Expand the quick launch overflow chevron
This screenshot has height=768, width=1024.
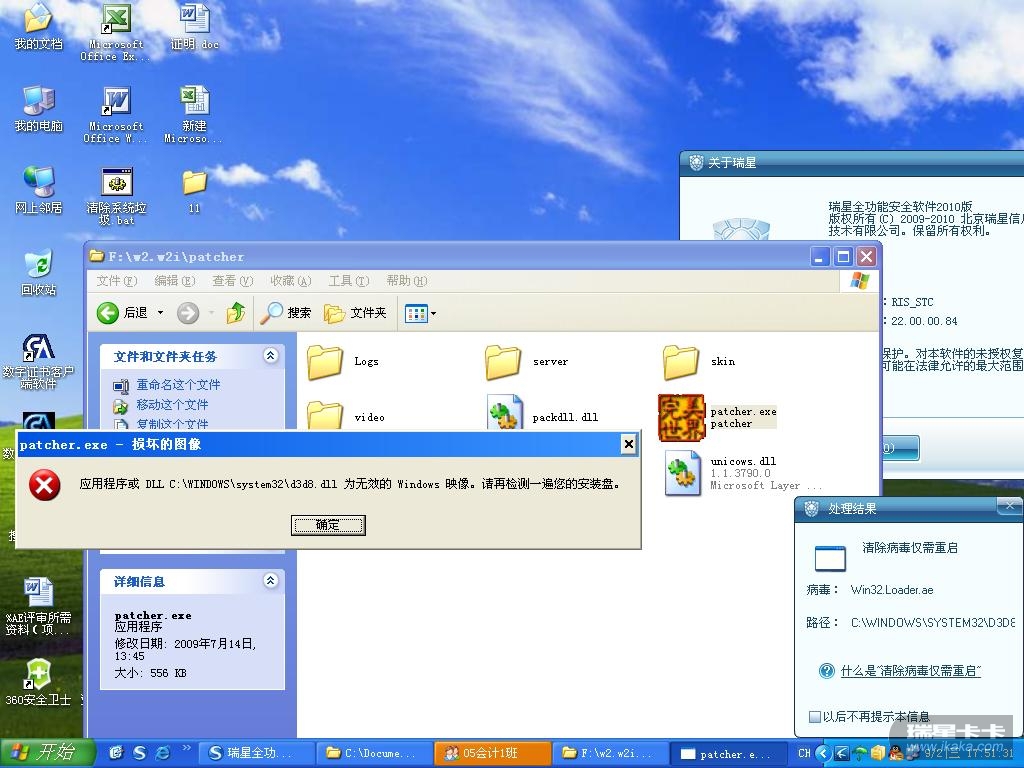(186, 748)
